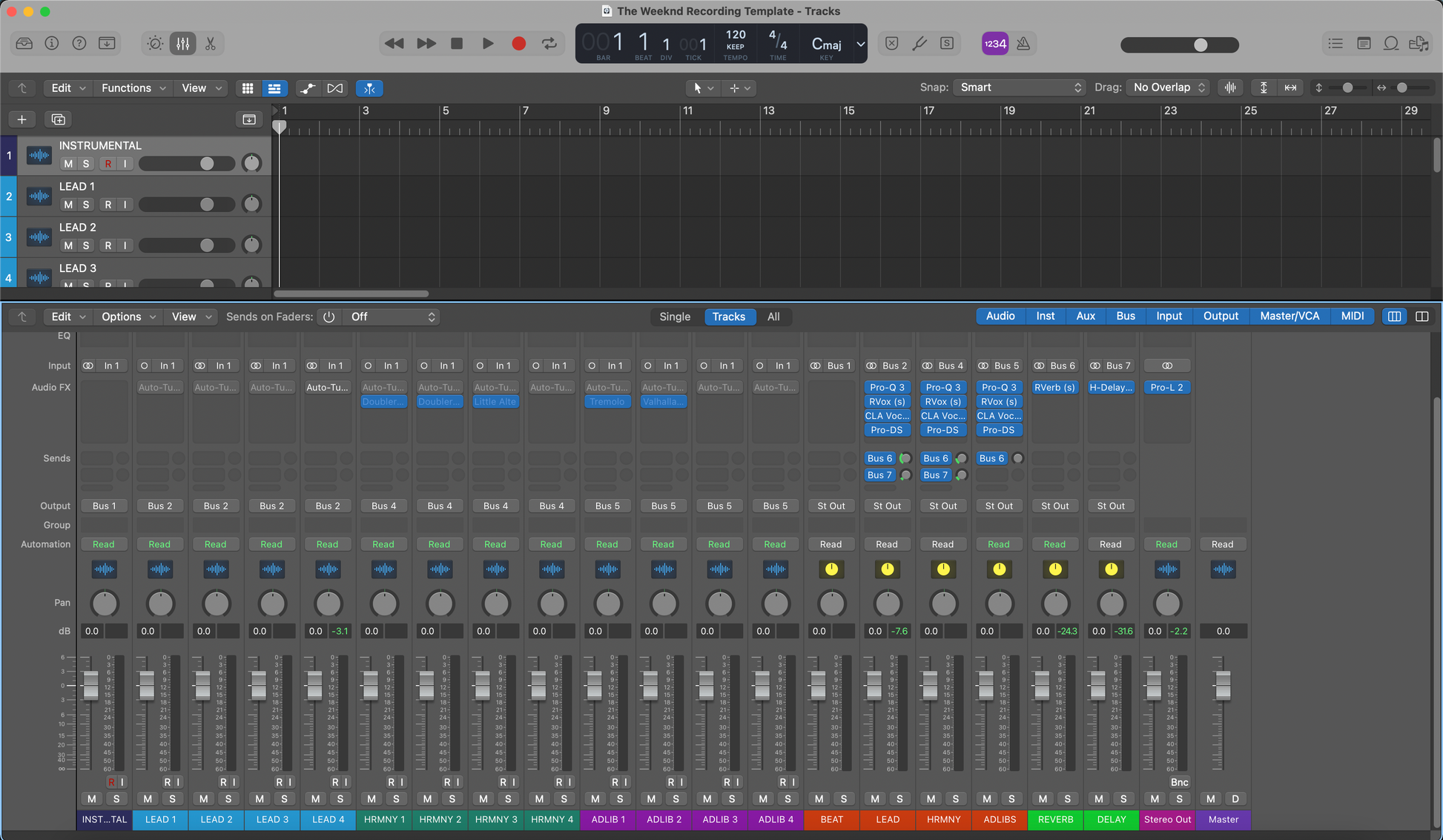Open the Snap Smart dropdown

(x=1020, y=87)
